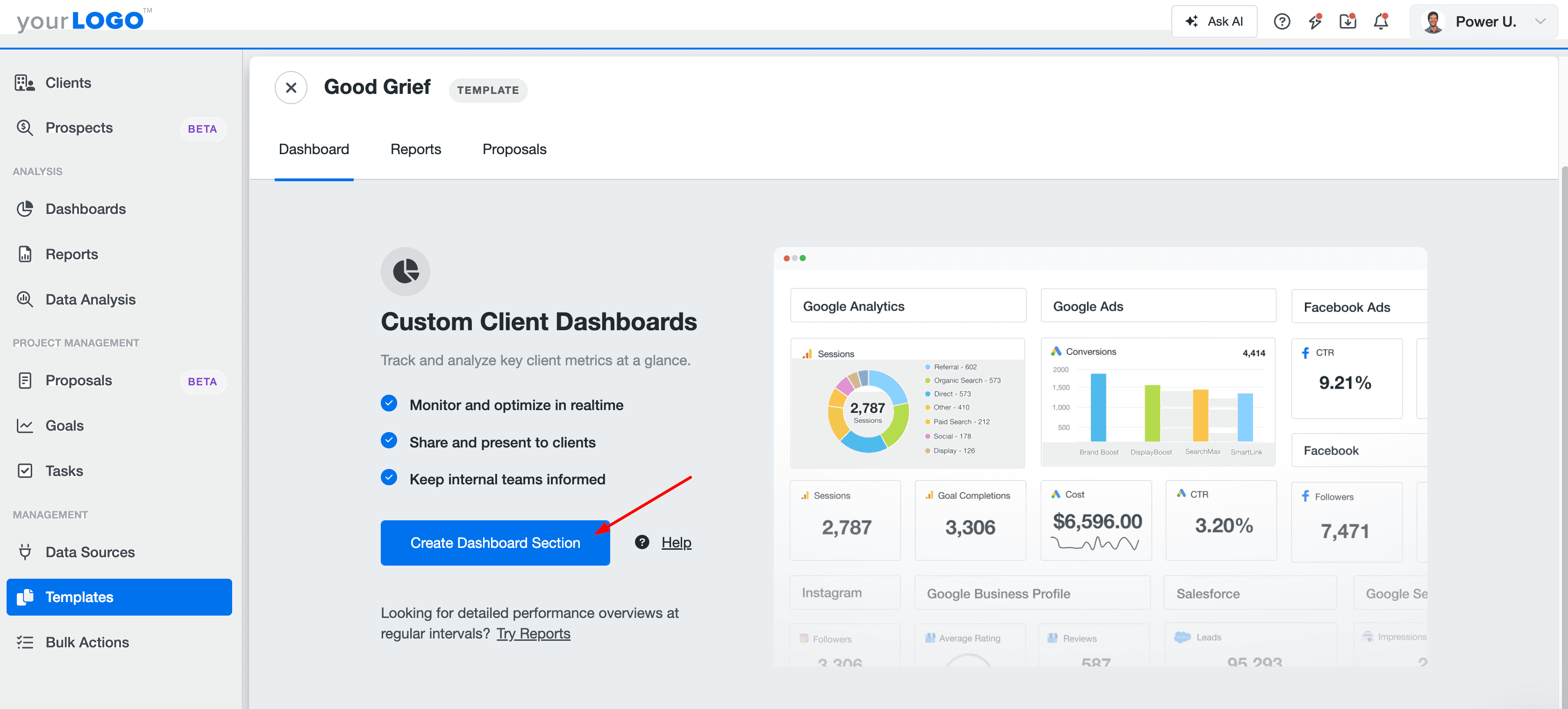Select the Dashboards pie-chart icon in sidebar

pos(25,209)
